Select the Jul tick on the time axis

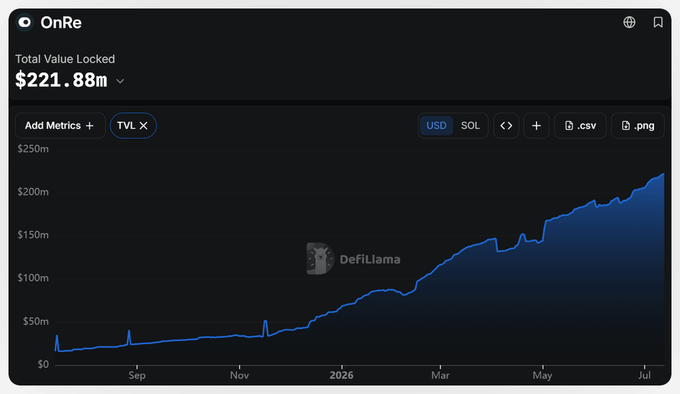click(x=644, y=375)
